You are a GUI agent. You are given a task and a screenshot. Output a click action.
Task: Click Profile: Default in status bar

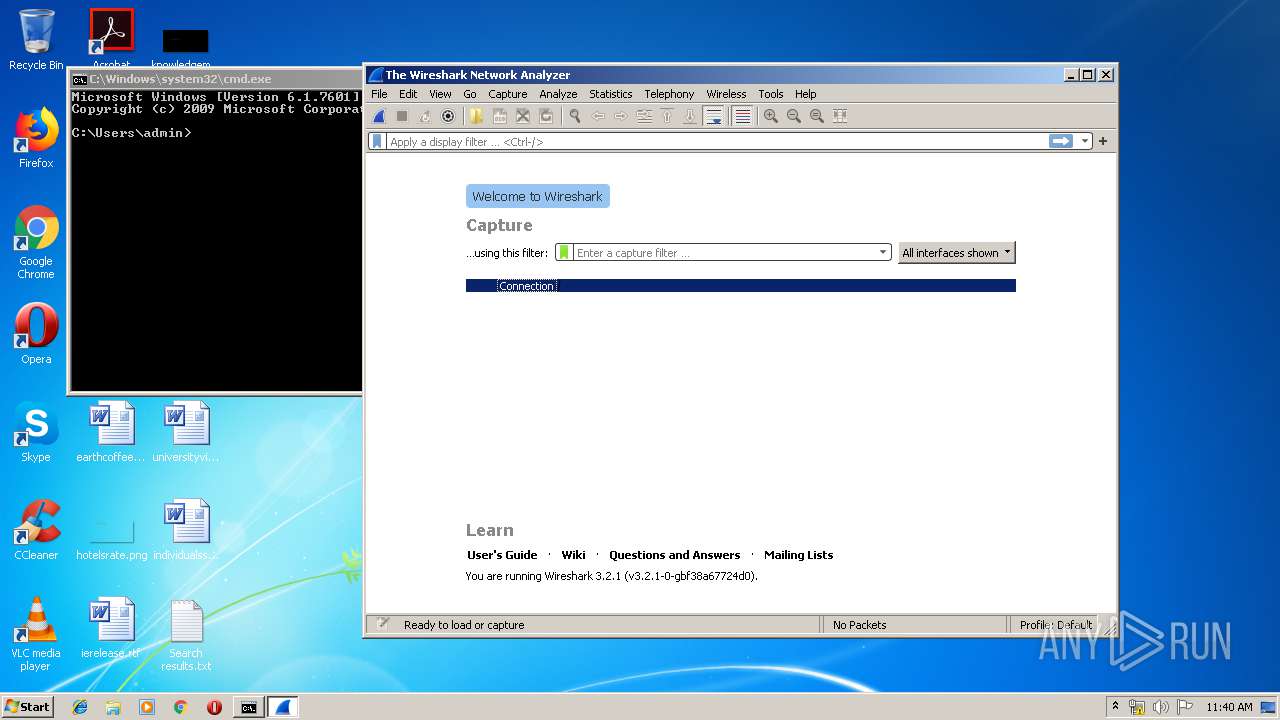pyautogui.click(x=1056, y=625)
